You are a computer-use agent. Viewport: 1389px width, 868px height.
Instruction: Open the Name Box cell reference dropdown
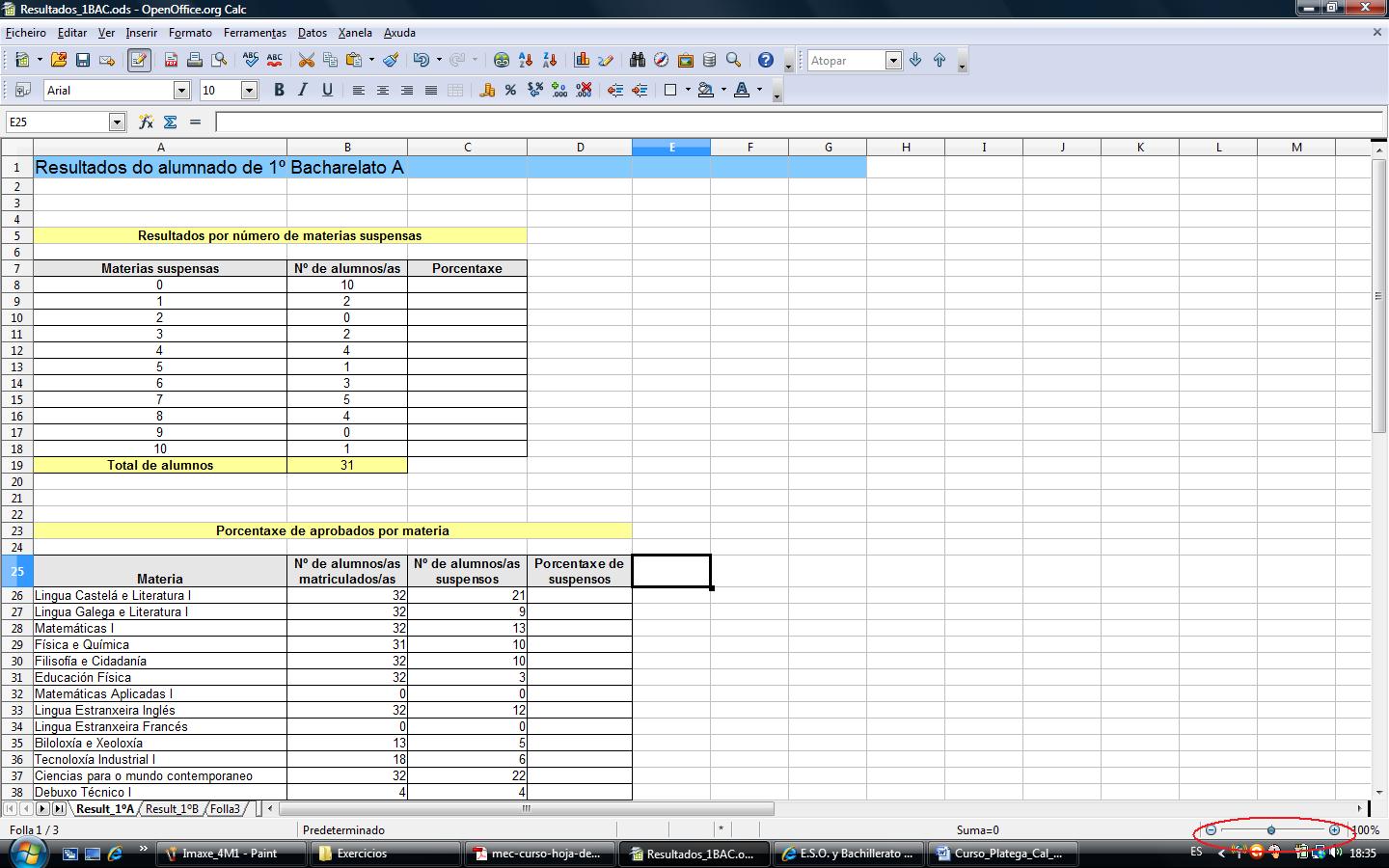(117, 122)
